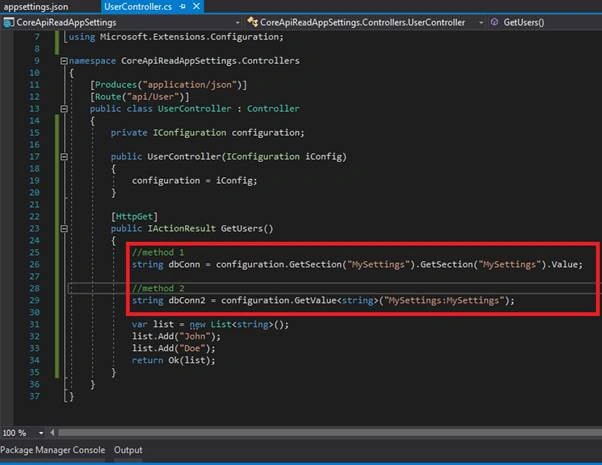Click on the [HttpGet] attribute
Image resolution: width=602 pixels, height=465 pixels.
(134, 217)
